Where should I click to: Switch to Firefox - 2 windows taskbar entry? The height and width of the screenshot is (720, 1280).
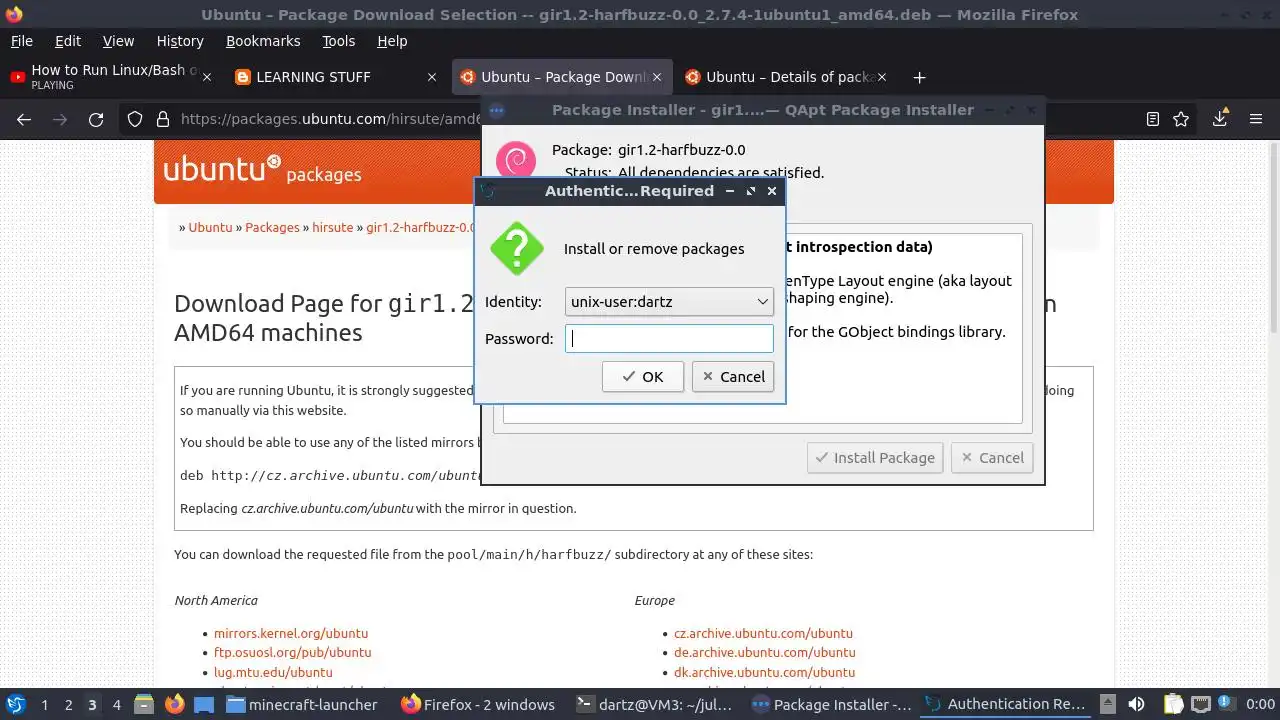(x=480, y=704)
